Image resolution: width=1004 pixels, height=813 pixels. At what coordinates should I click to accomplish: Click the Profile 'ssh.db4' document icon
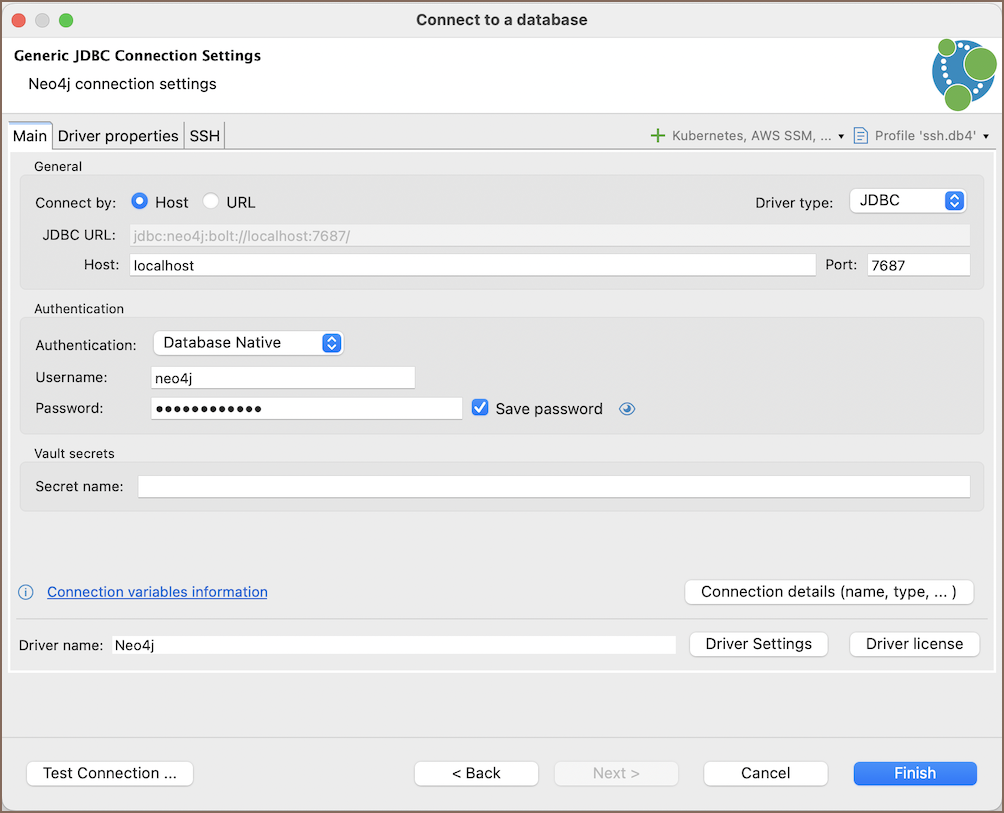click(x=860, y=136)
